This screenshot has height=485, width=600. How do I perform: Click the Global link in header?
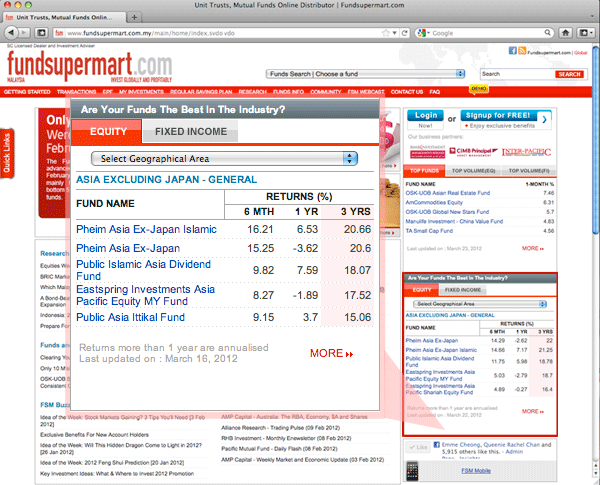pyautogui.click(x=580, y=53)
